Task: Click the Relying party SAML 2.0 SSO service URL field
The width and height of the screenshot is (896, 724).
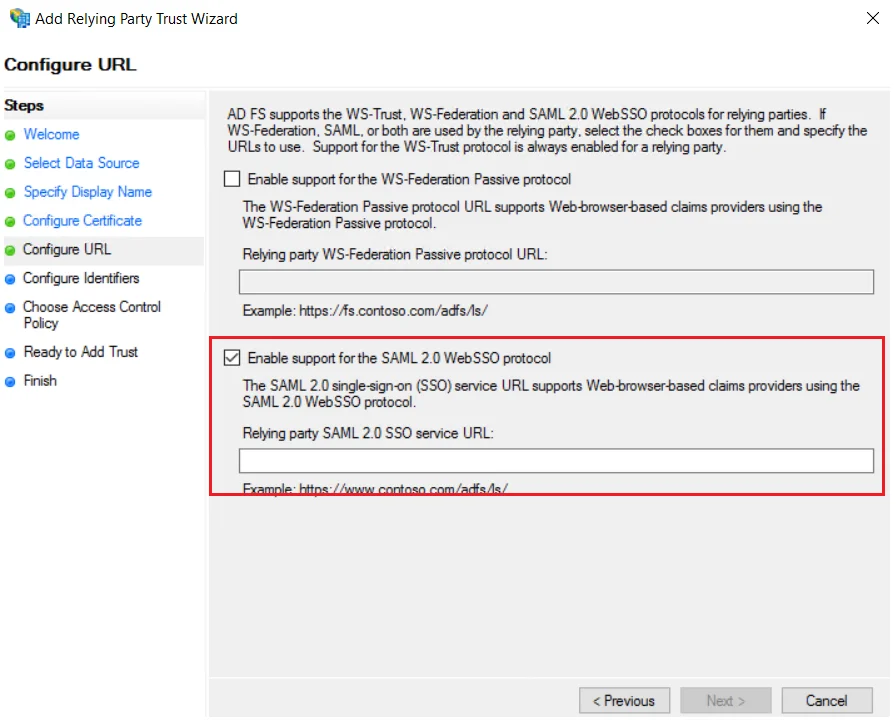Action: 558,460
